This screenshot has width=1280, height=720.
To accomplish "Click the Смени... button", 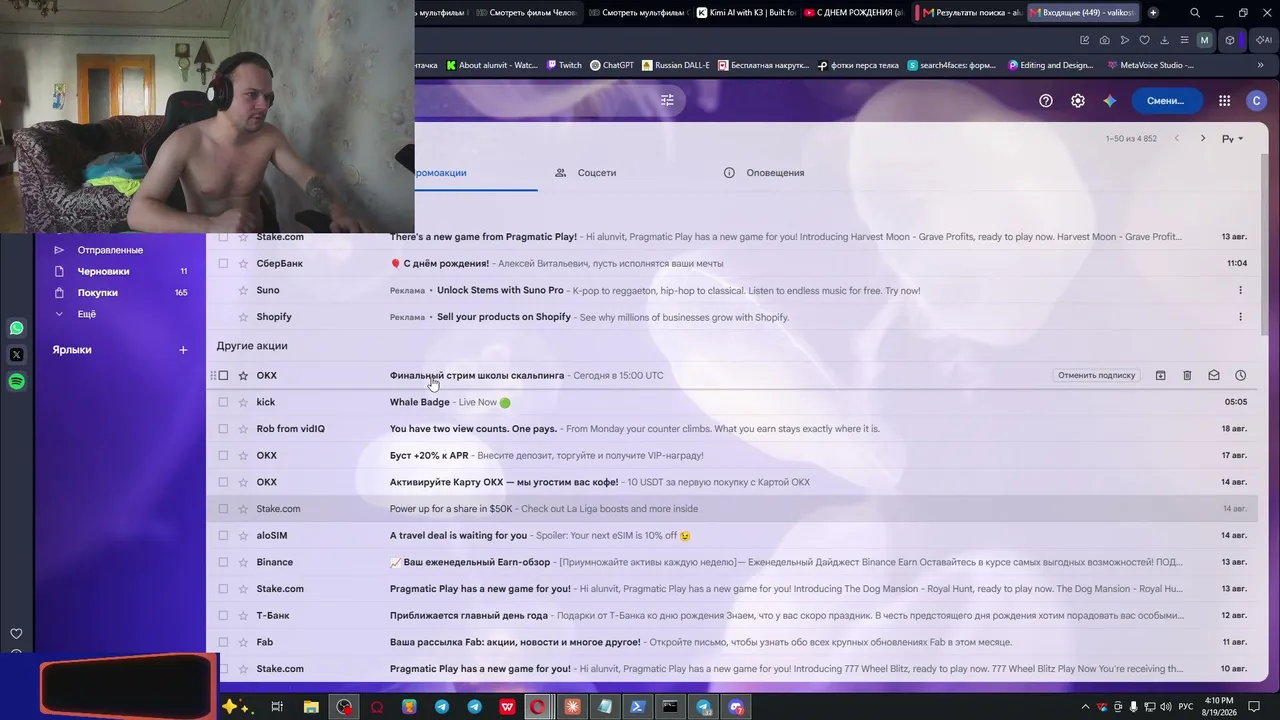I will click(x=1166, y=100).
